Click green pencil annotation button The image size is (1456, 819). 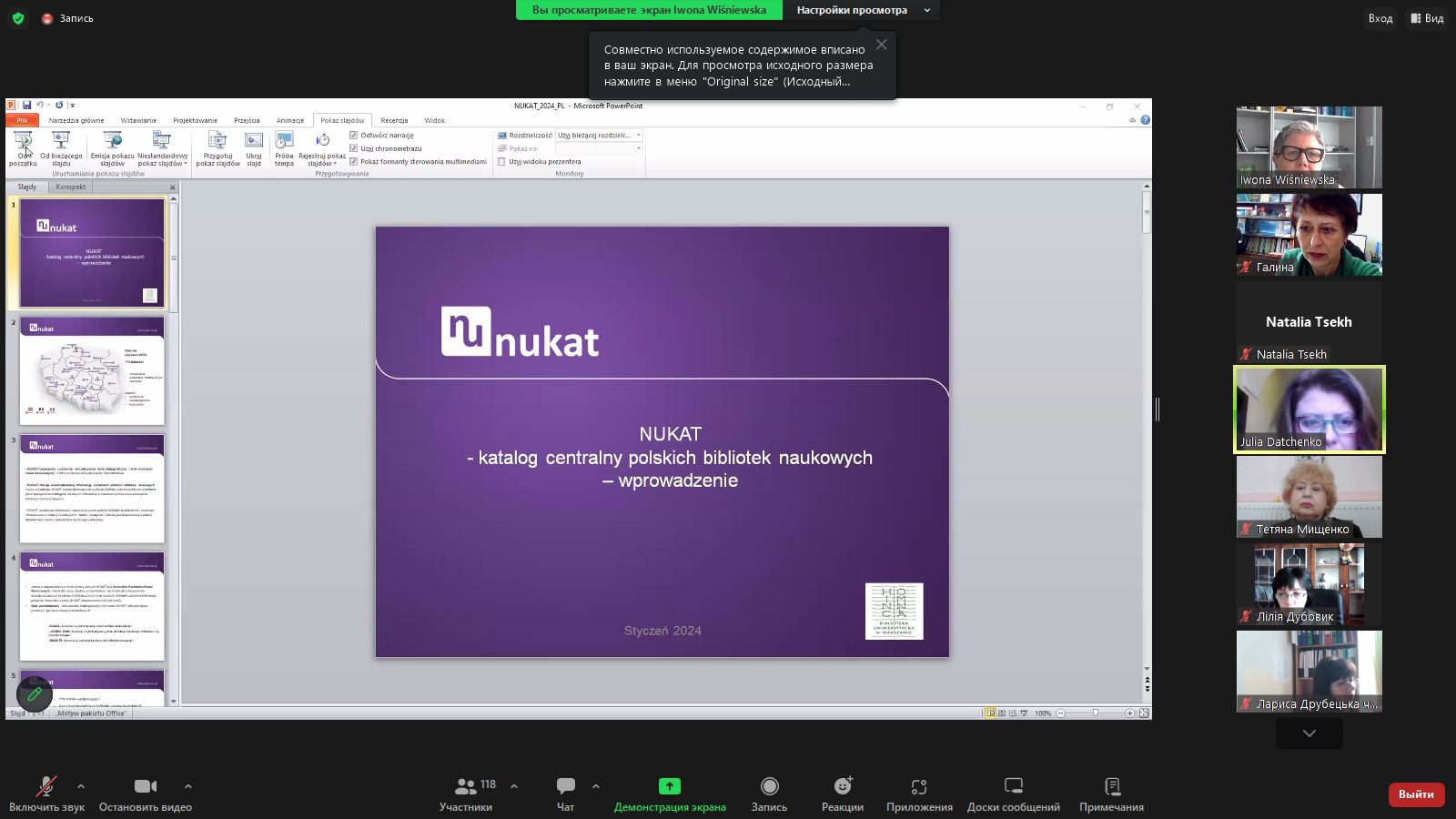[x=35, y=694]
